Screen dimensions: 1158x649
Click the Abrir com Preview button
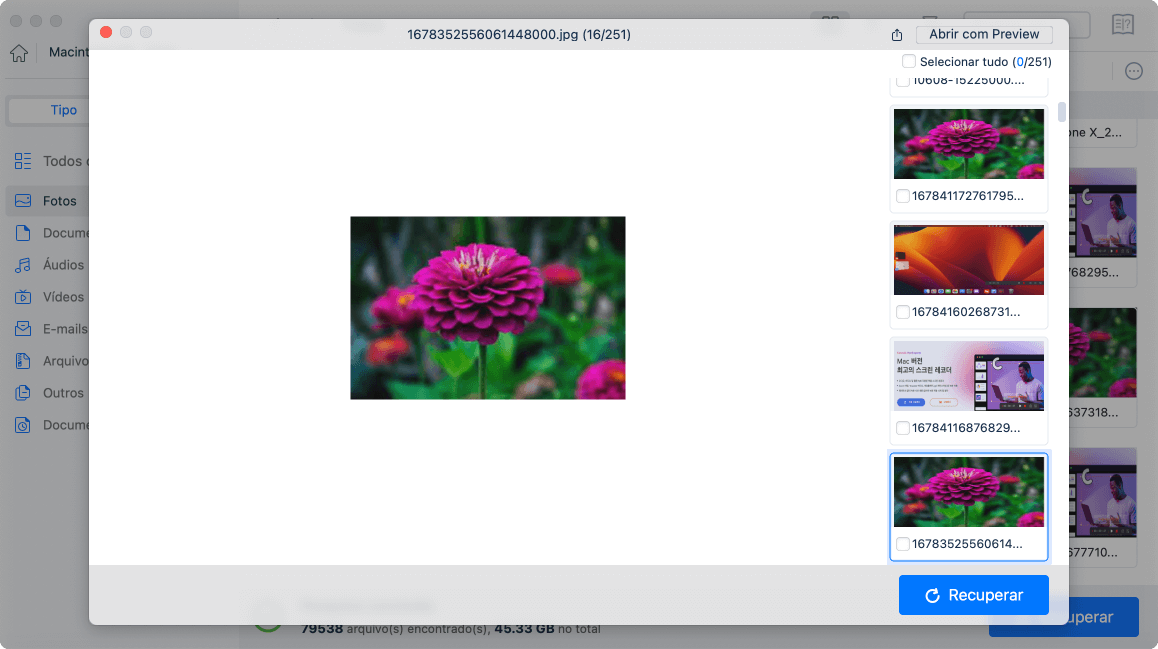(x=984, y=34)
